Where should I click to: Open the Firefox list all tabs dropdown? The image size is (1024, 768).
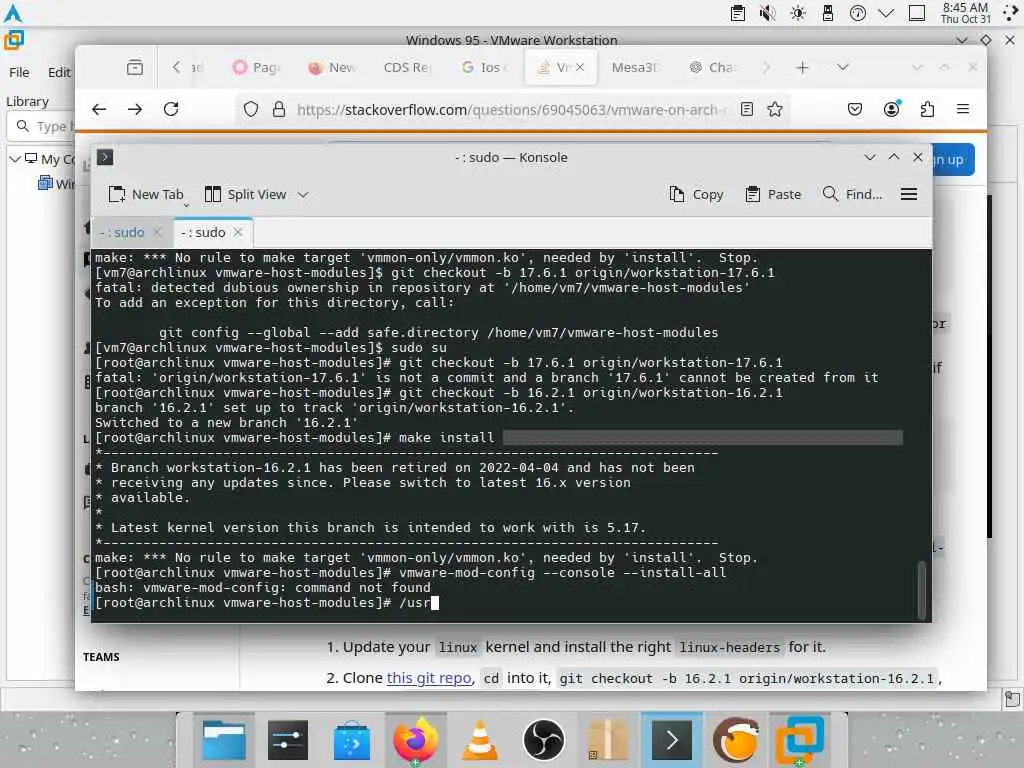(x=843, y=67)
